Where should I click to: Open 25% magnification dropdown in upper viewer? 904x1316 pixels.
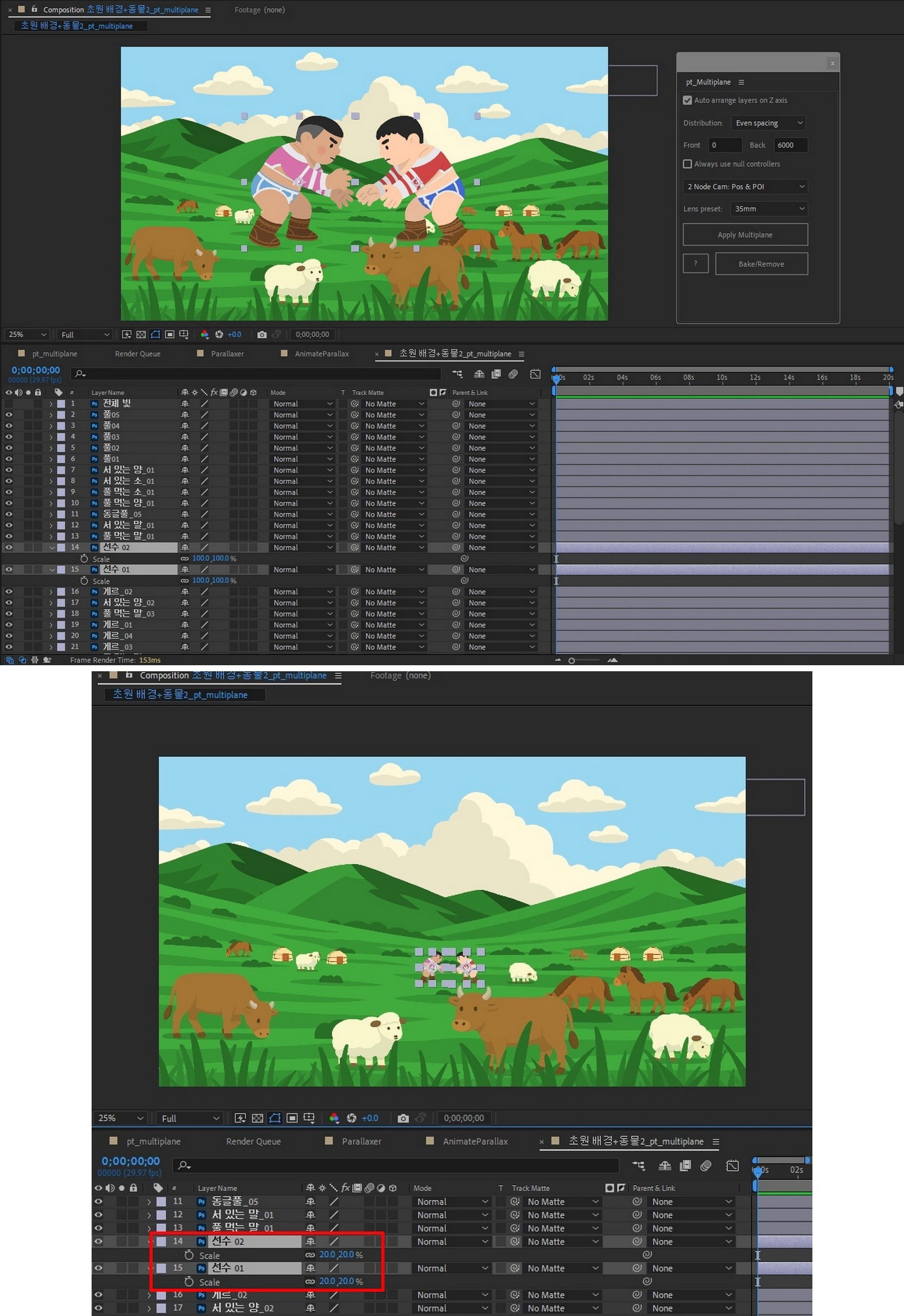(27, 334)
